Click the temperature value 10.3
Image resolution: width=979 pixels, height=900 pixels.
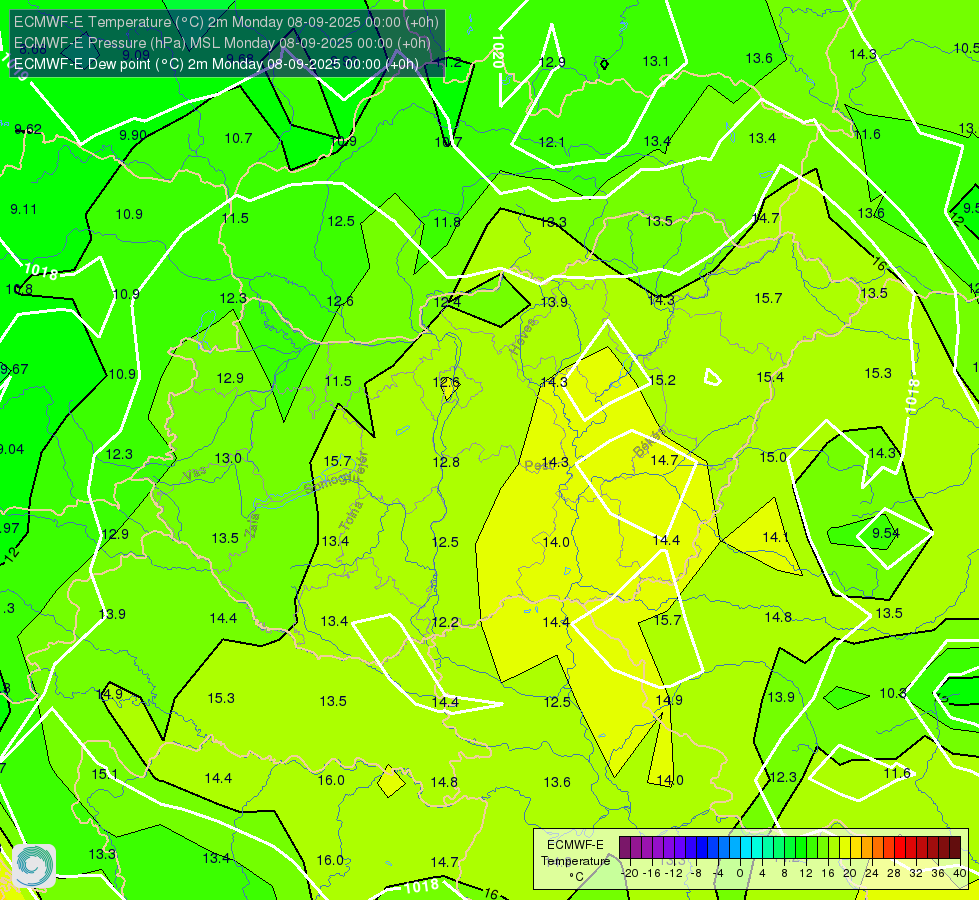tap(893, 693)
